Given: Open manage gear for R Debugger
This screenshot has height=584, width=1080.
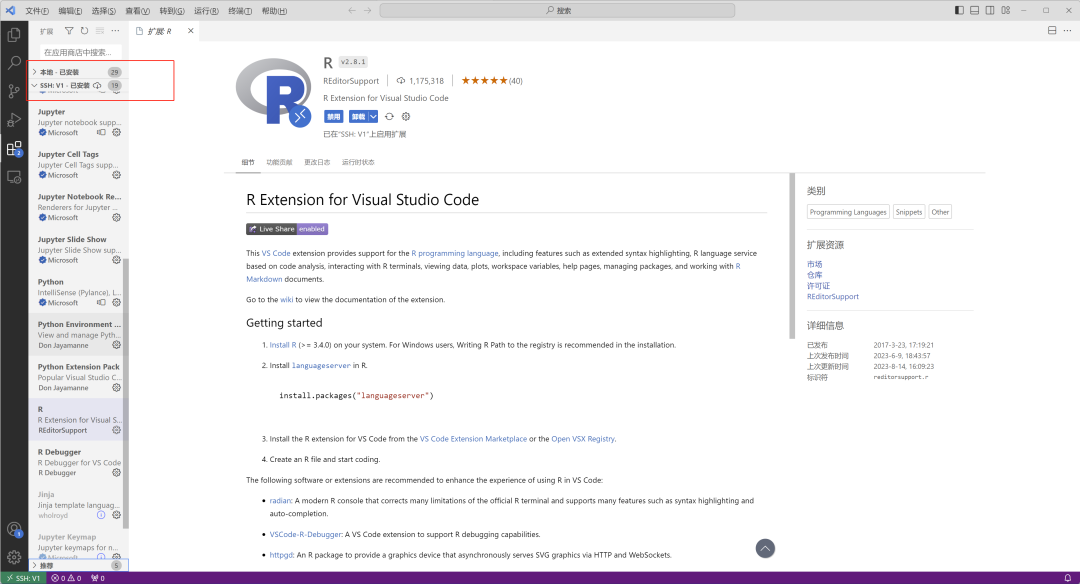Looking at the screenshot, I should 116,472.
